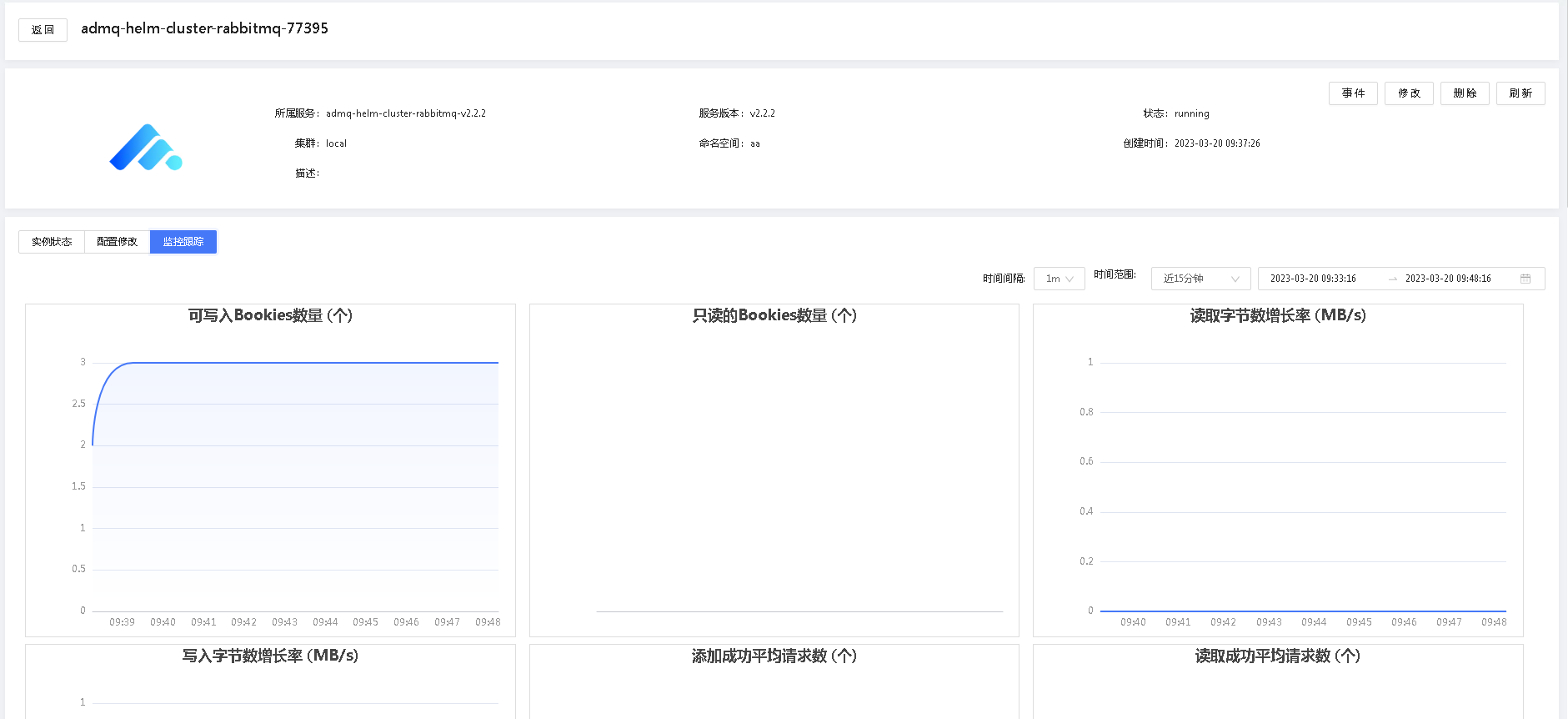
Task: Click the blue service logo icon
Action: coord(146,148)
